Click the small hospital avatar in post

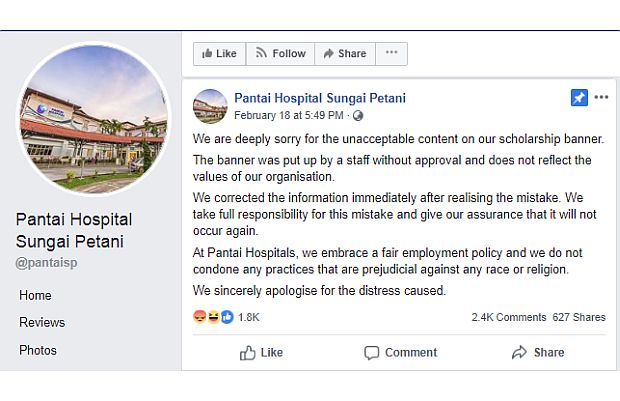[x=210, y=106]
